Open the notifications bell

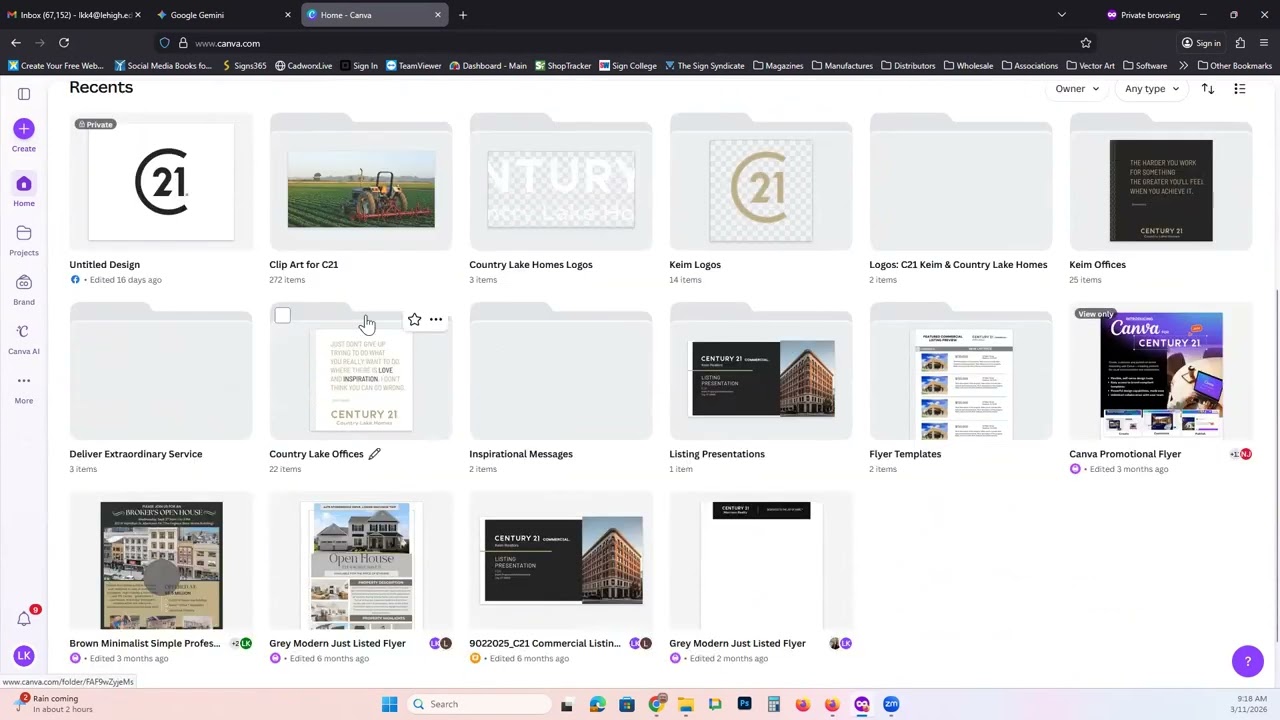click(x=24, y=618)
